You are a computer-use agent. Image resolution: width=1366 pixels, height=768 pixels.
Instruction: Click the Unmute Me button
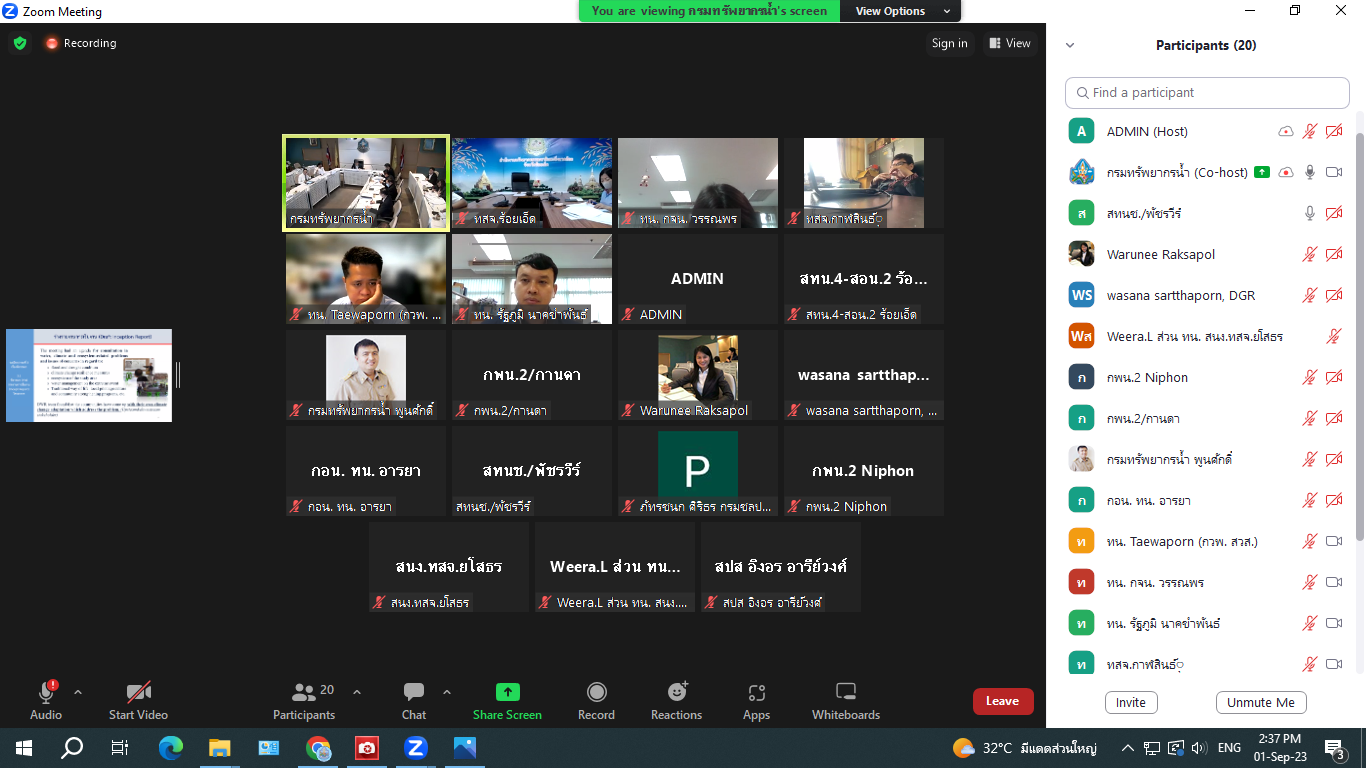coord(1260,702)
